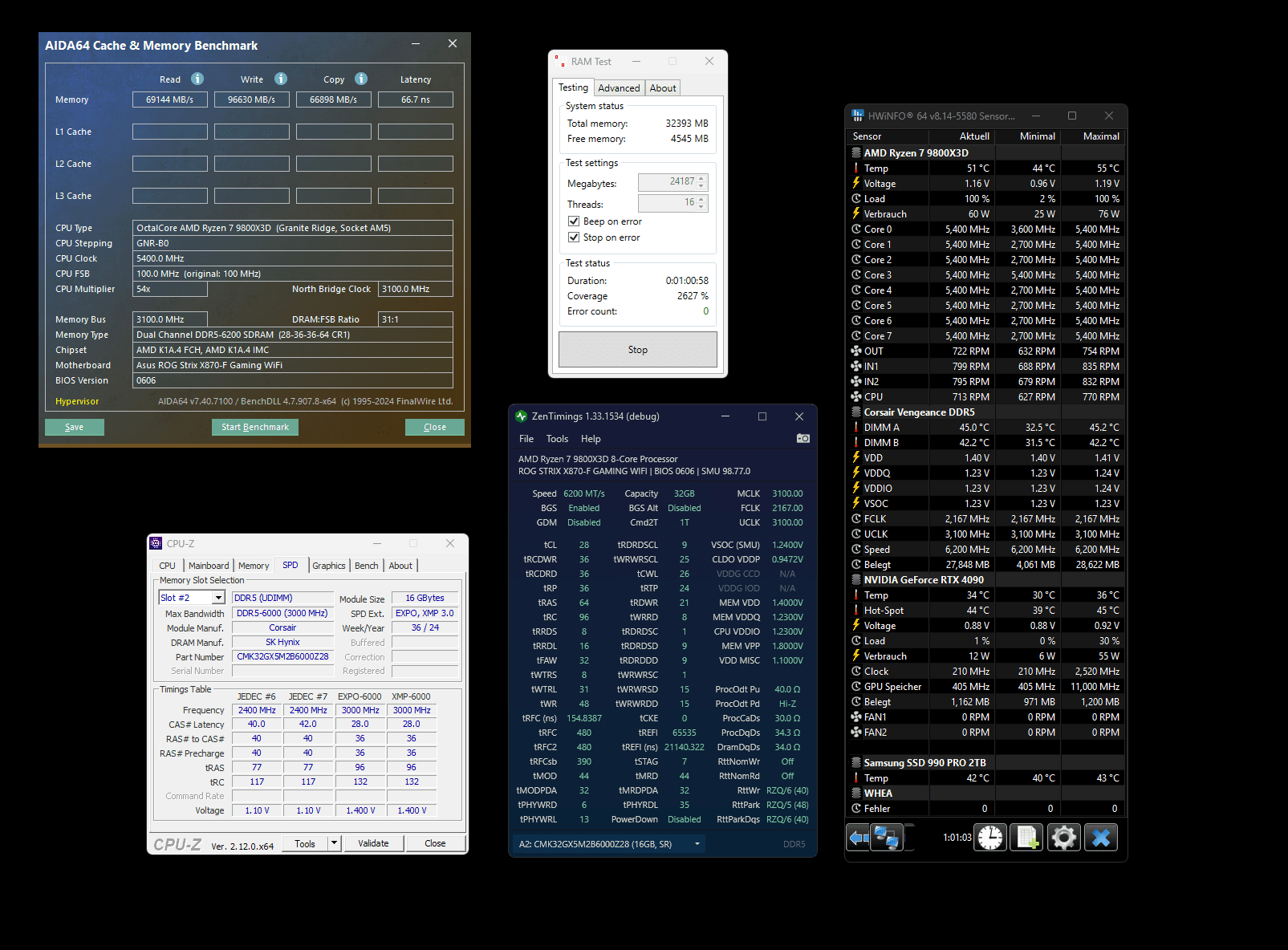Click the Copy info icon in AIDA64
Image resolution: width=1288 pixels, height=950 pixels.
coord(361,79)
